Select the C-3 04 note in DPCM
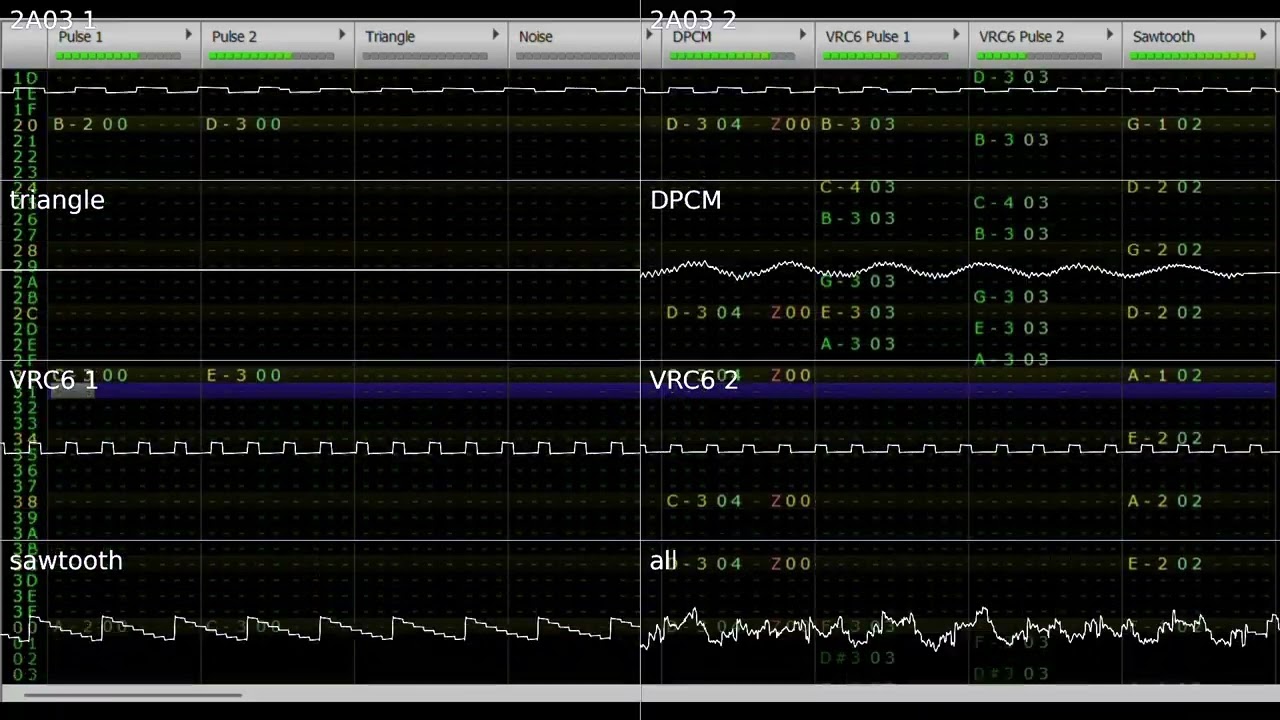 704,501
